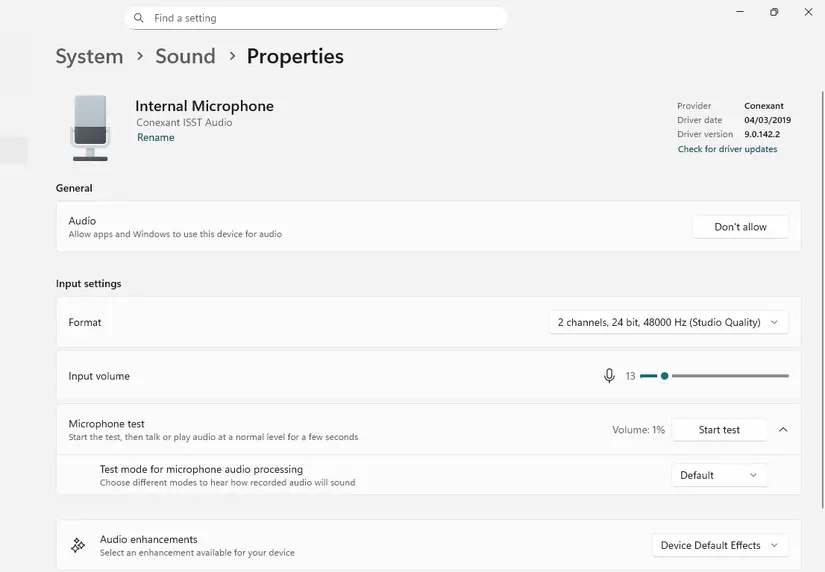
Task: Open Device Default Effects dropdown
Action: pyautogui.click(x=719, y=545)
